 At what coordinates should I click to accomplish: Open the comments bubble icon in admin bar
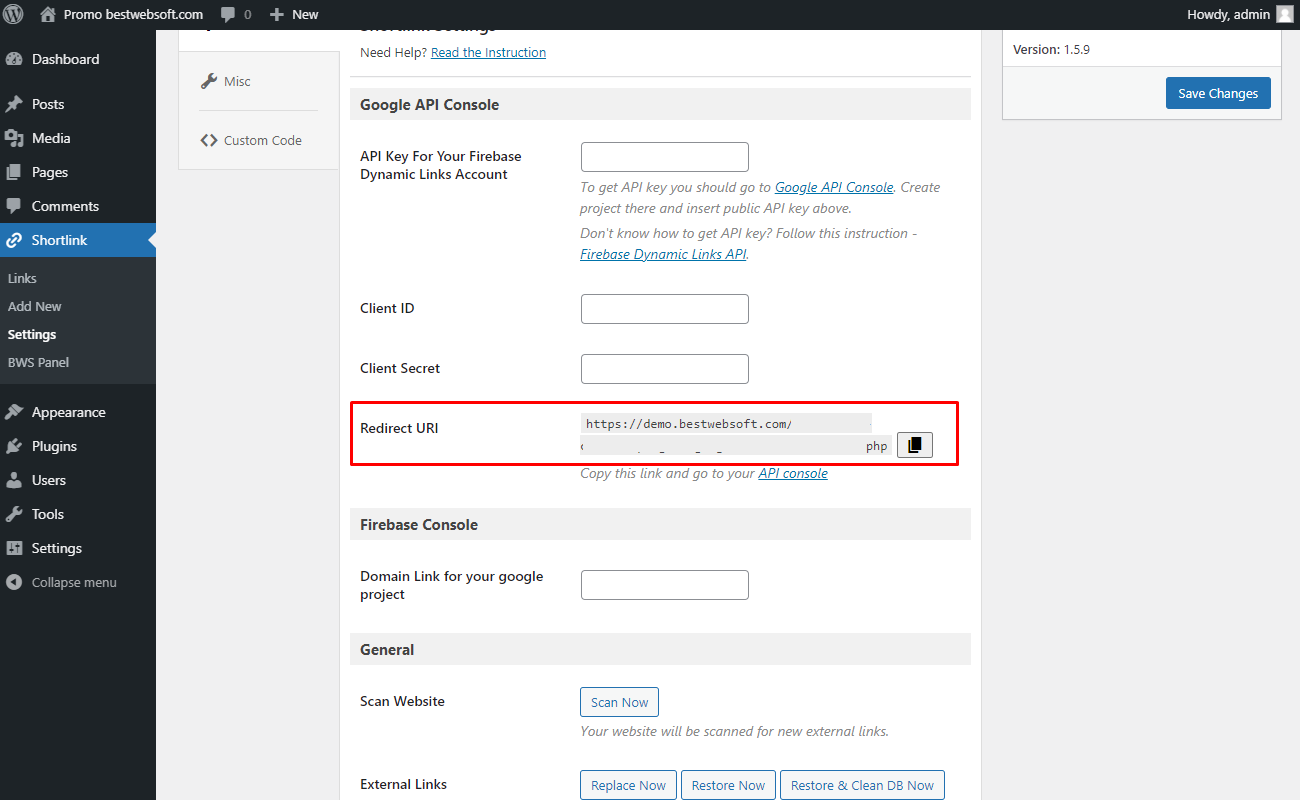coord(228,15)
